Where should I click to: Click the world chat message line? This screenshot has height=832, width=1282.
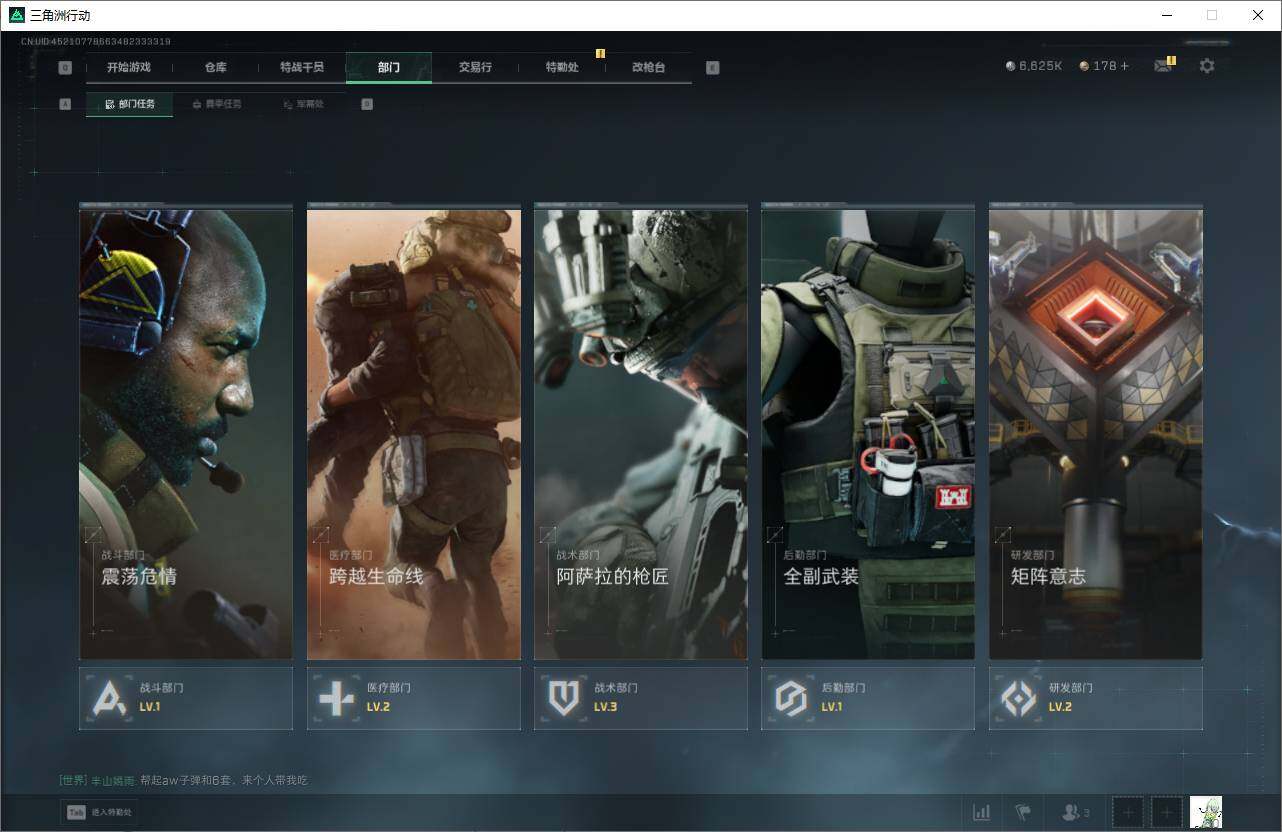click(x=183, y=780)
